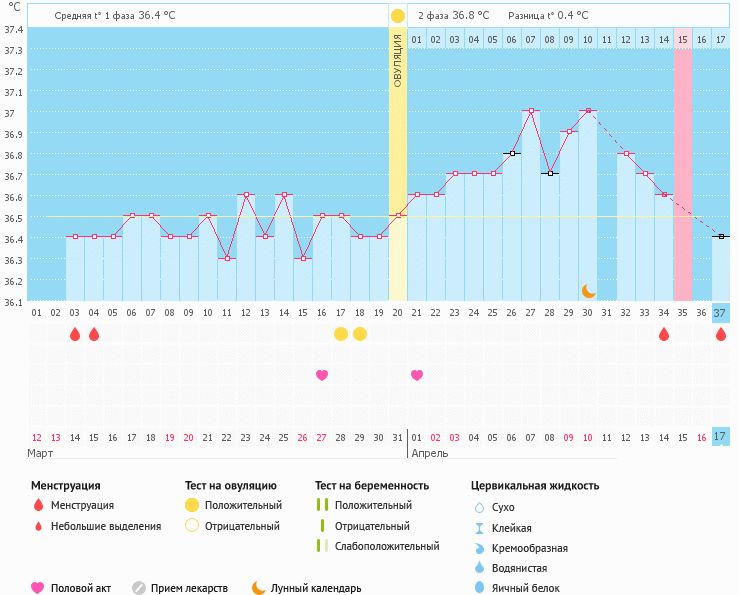Click the menstruation drop on cycle day 34
The width and height of the screenshot is (739, 595).
tap(664, 334)
